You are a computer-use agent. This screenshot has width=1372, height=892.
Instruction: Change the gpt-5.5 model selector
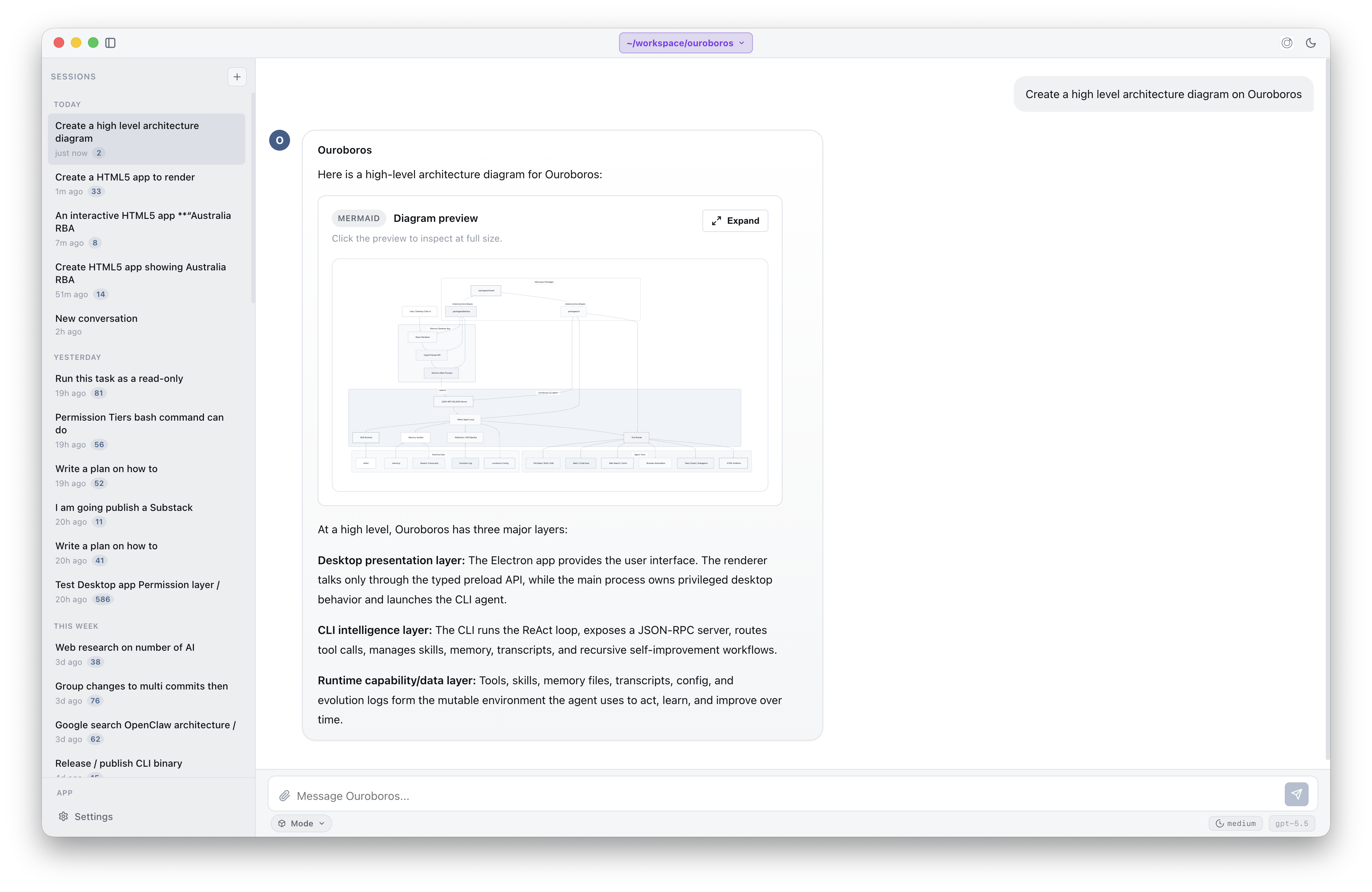point(1291,823)
